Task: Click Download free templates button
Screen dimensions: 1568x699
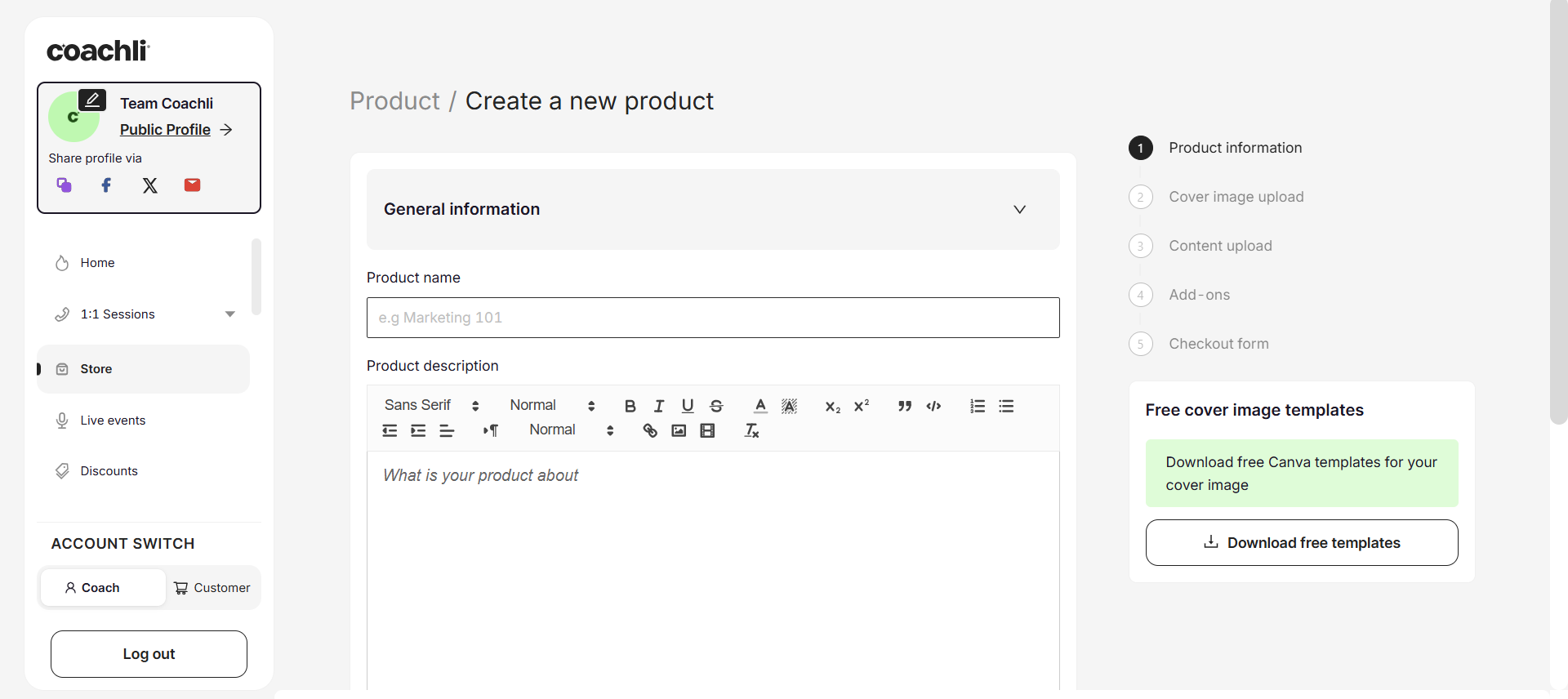Action: [x=1301, y=543]
